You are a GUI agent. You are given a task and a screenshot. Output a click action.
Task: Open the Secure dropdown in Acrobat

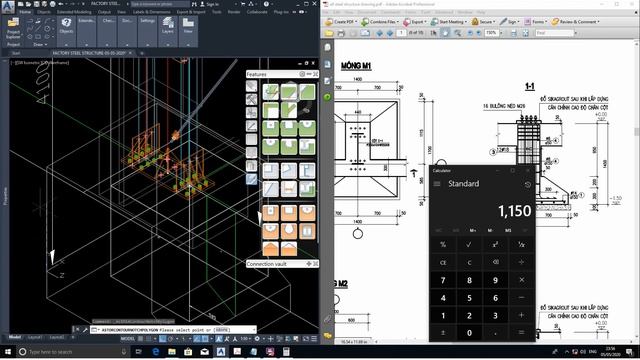pyautogui.click(x=483, y=22)
